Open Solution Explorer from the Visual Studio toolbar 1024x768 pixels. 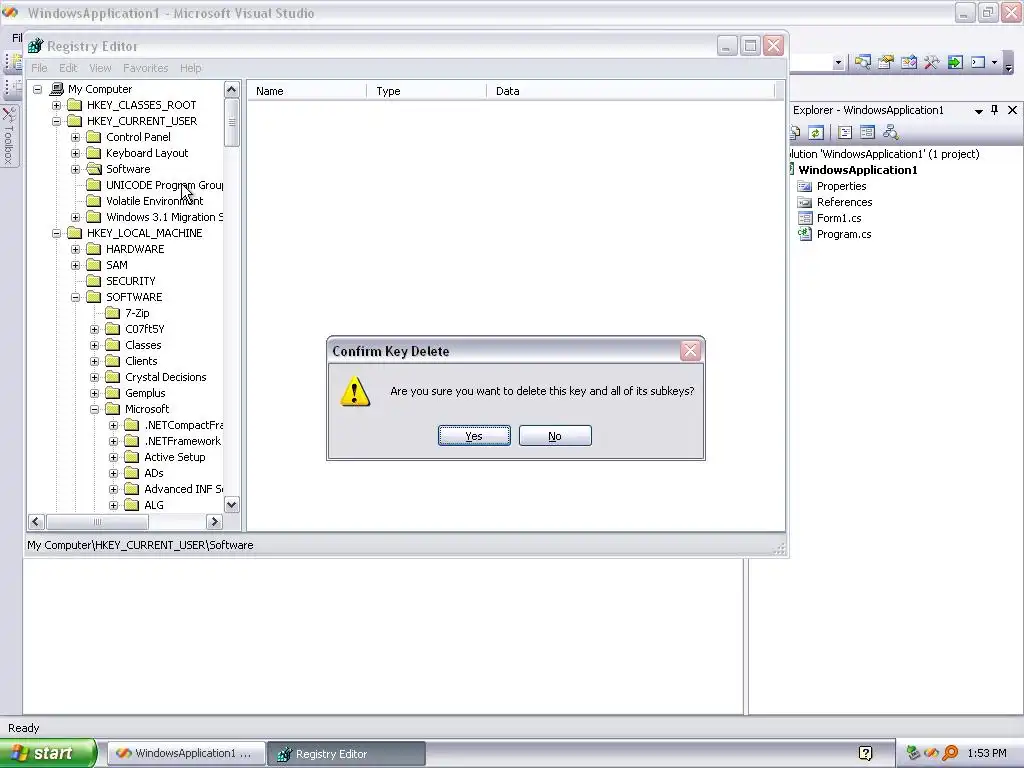click(x=863, y=62)
